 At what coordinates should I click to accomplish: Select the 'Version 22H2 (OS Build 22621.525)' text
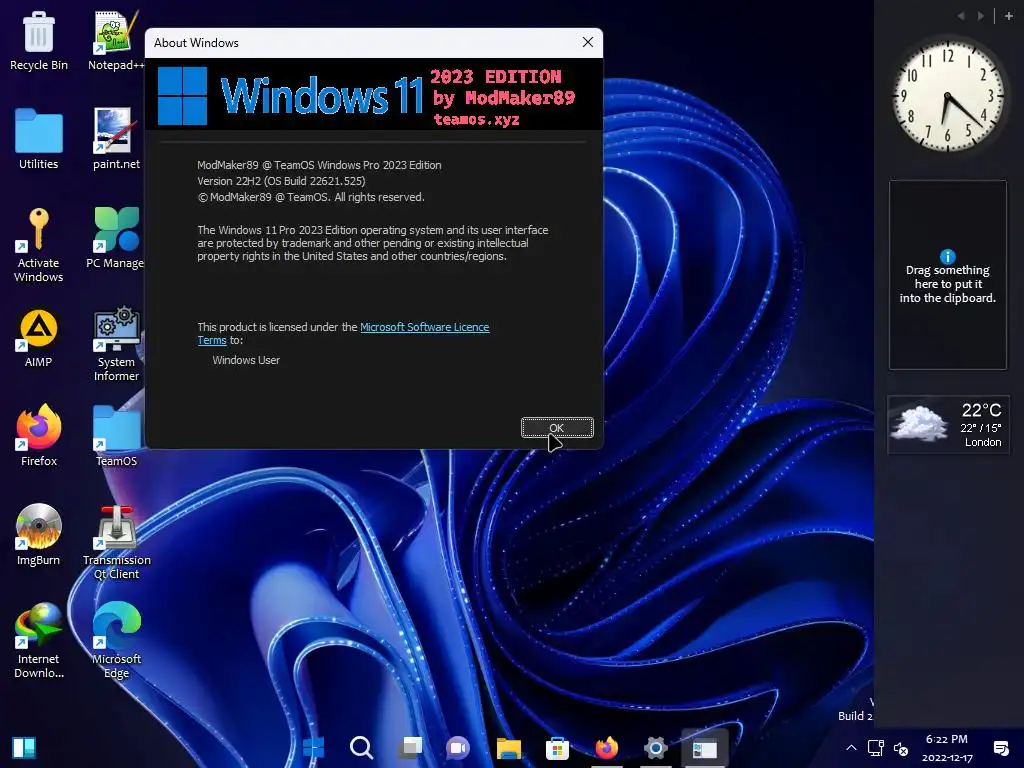[x=281, y=181]
